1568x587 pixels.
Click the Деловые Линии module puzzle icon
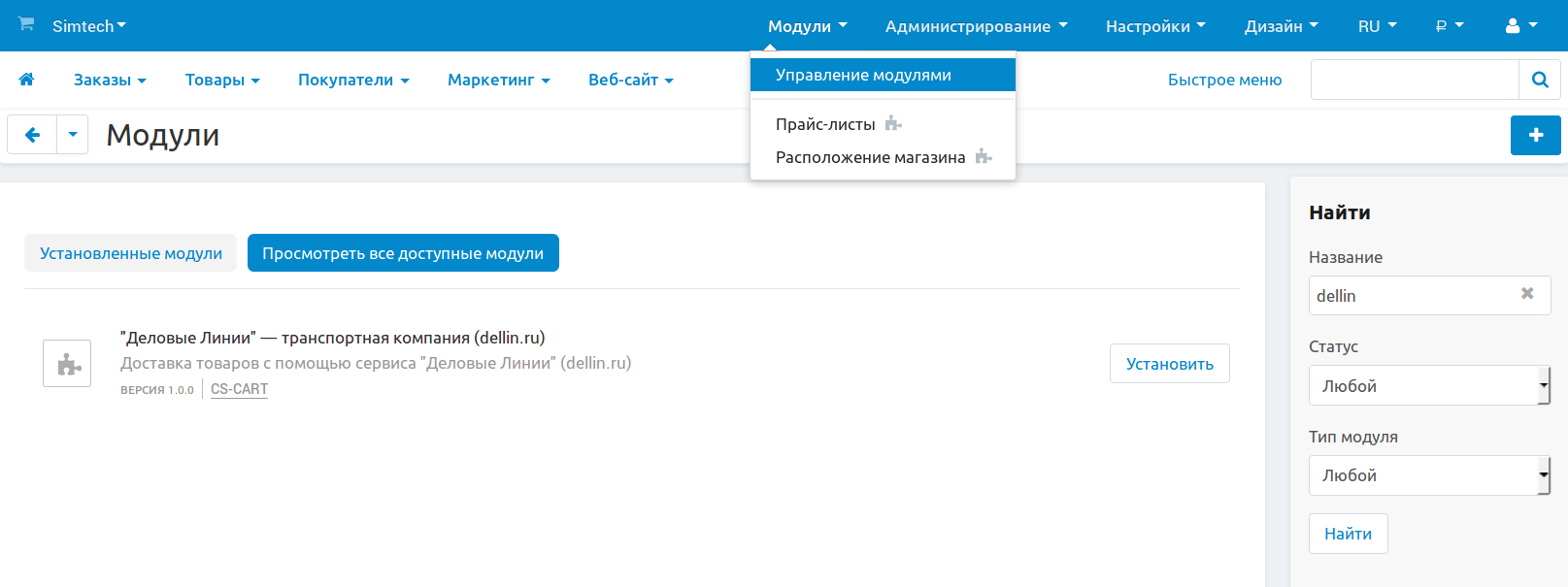pos(67,364)
